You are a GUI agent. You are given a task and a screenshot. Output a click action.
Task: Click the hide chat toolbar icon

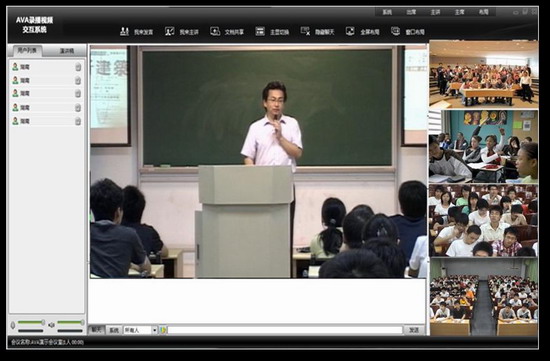point(305,32)
